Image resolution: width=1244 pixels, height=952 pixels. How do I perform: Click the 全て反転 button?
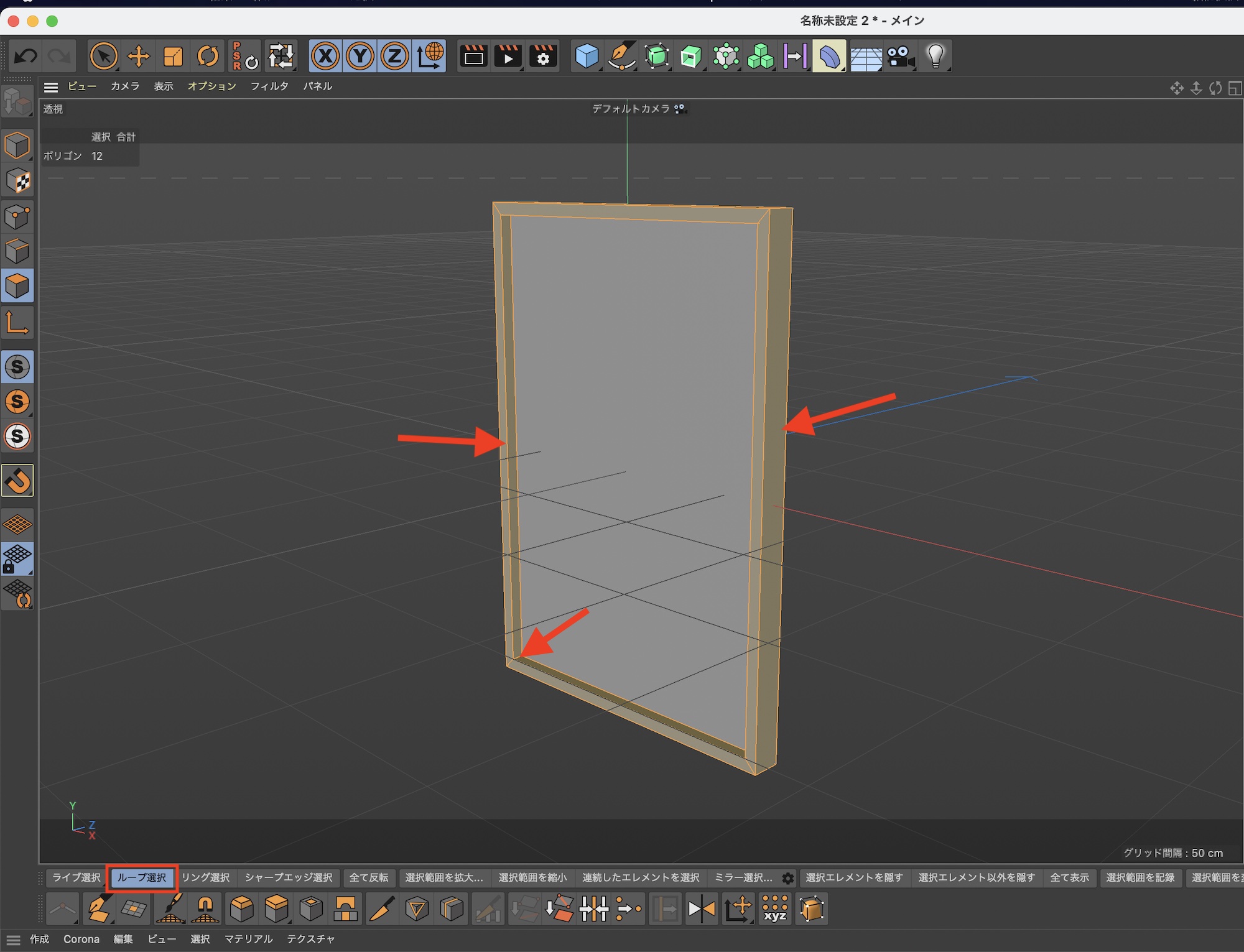(368, 877)
